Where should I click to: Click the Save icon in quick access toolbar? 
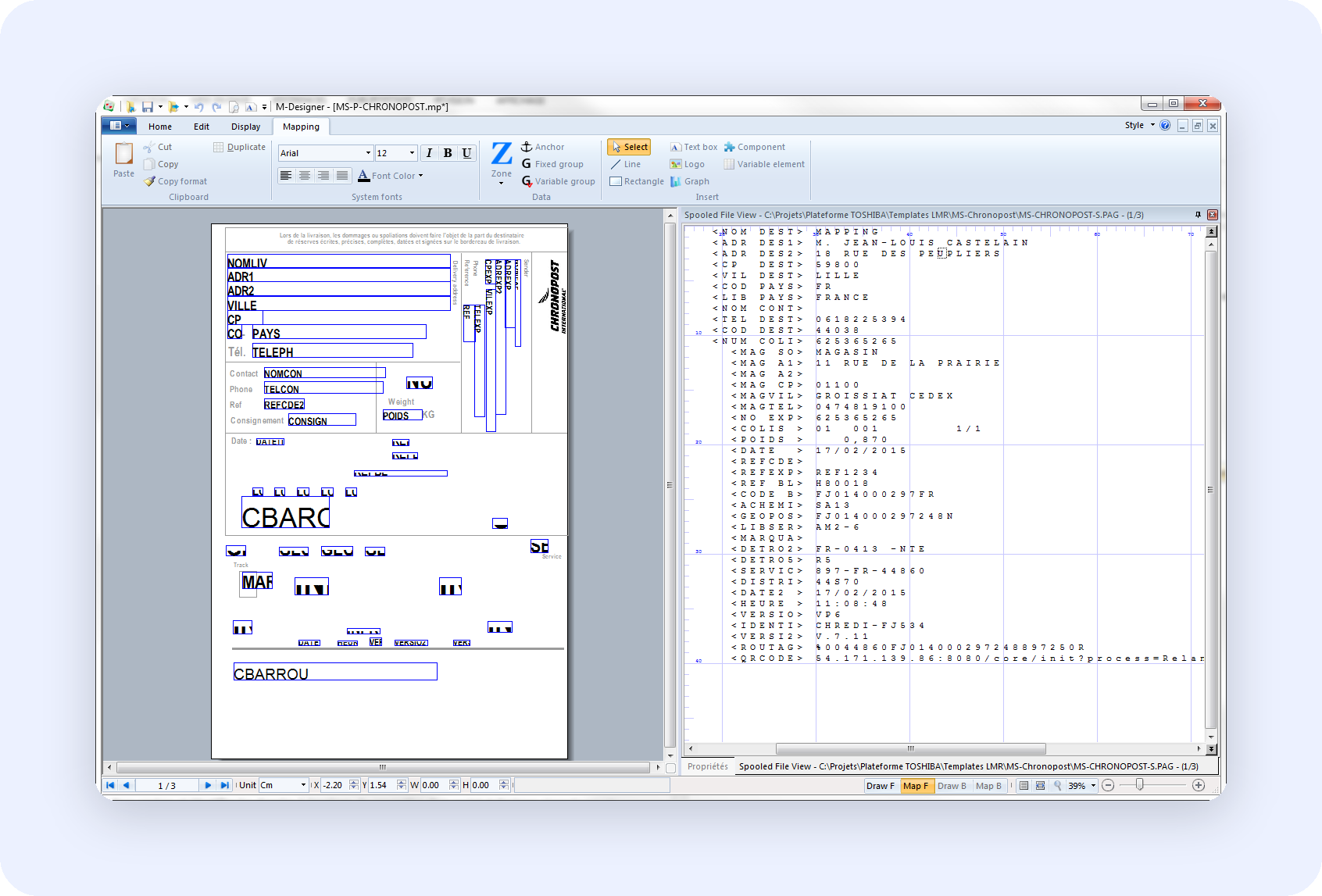147,107
